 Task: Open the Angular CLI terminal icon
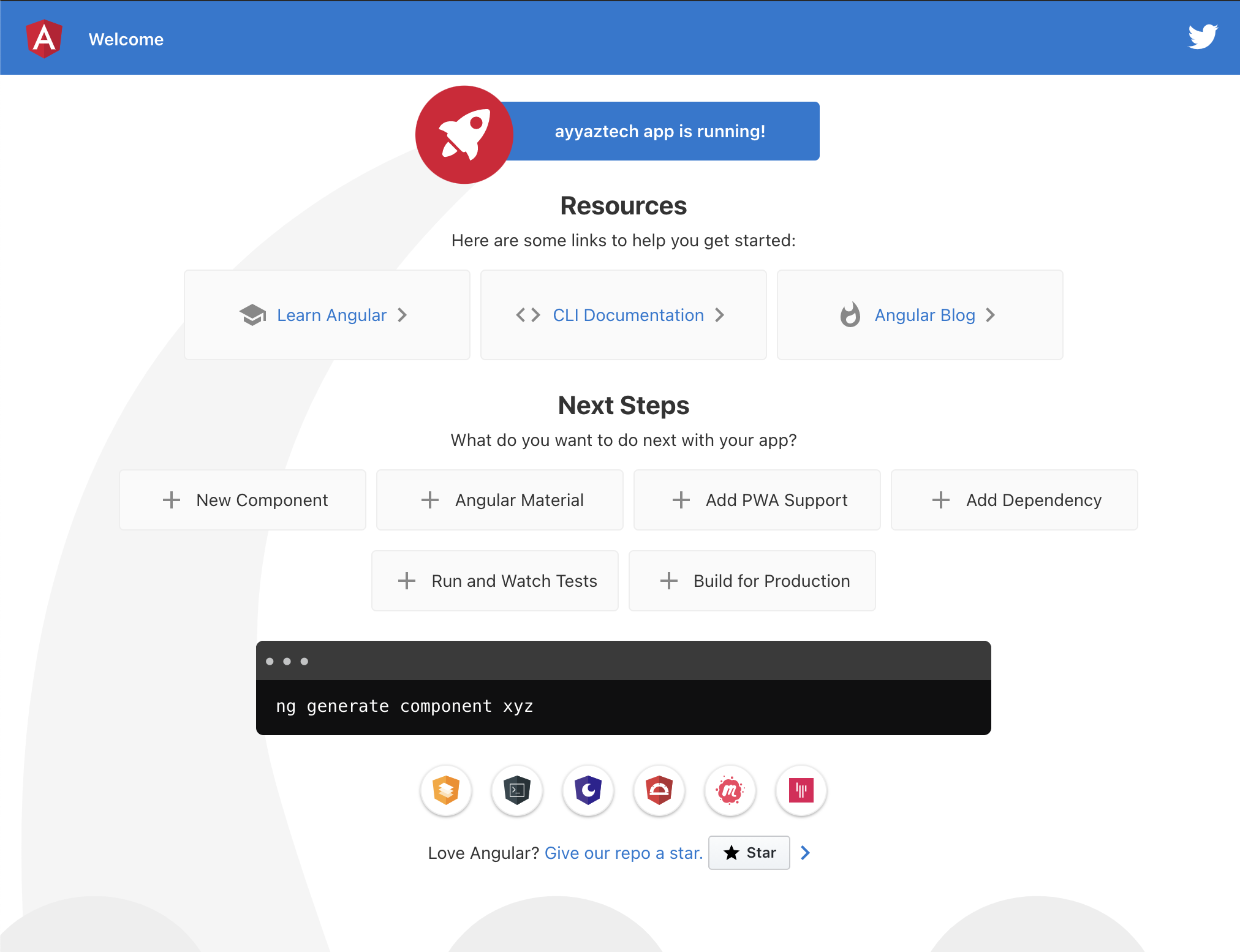[x=517, y=790]
